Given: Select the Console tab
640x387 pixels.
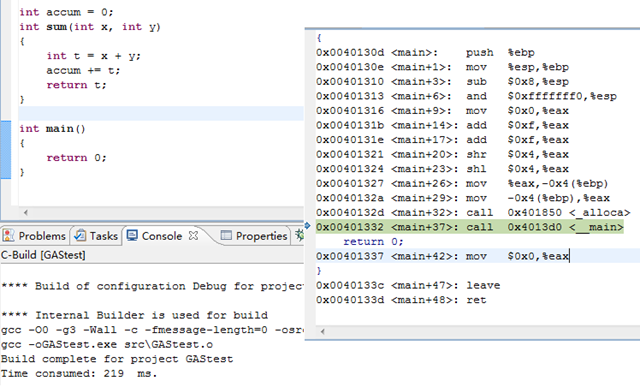Looking at the screenshot, I should point(163,236).
